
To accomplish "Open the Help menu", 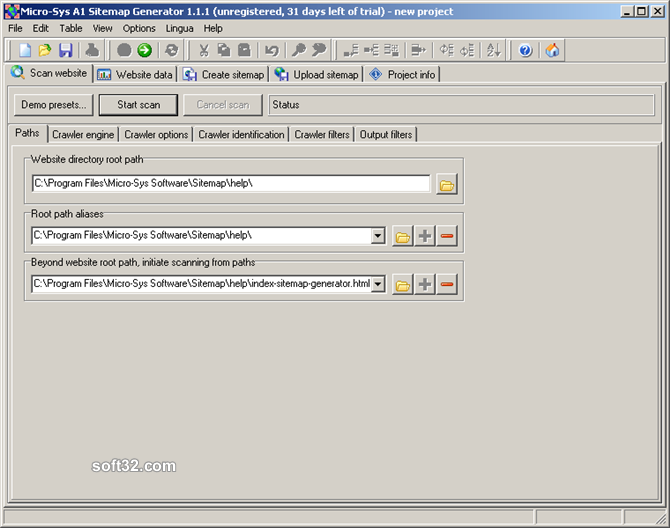I will [x=213, y=28].
